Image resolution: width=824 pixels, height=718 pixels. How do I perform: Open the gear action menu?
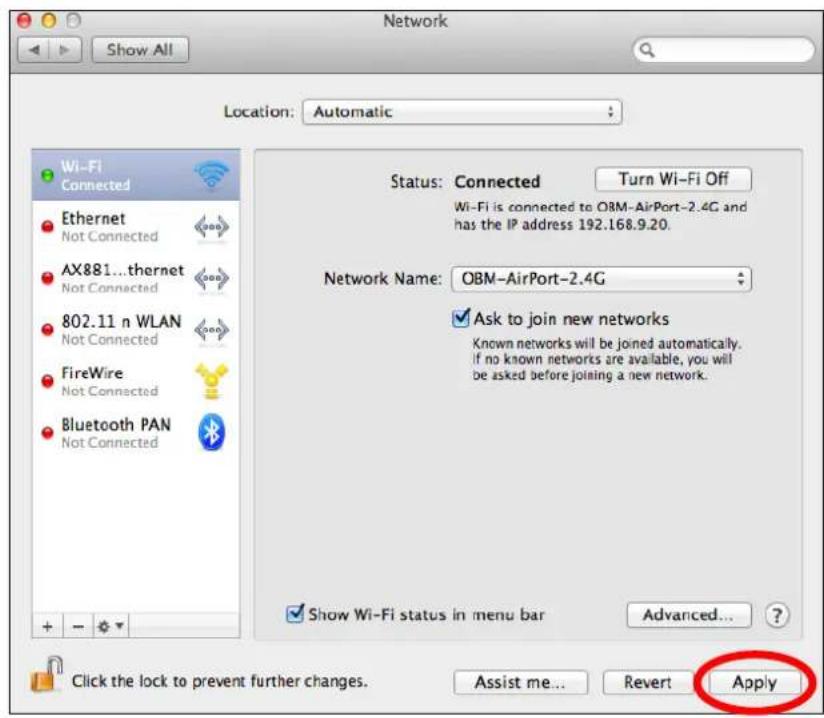(110, 626)
